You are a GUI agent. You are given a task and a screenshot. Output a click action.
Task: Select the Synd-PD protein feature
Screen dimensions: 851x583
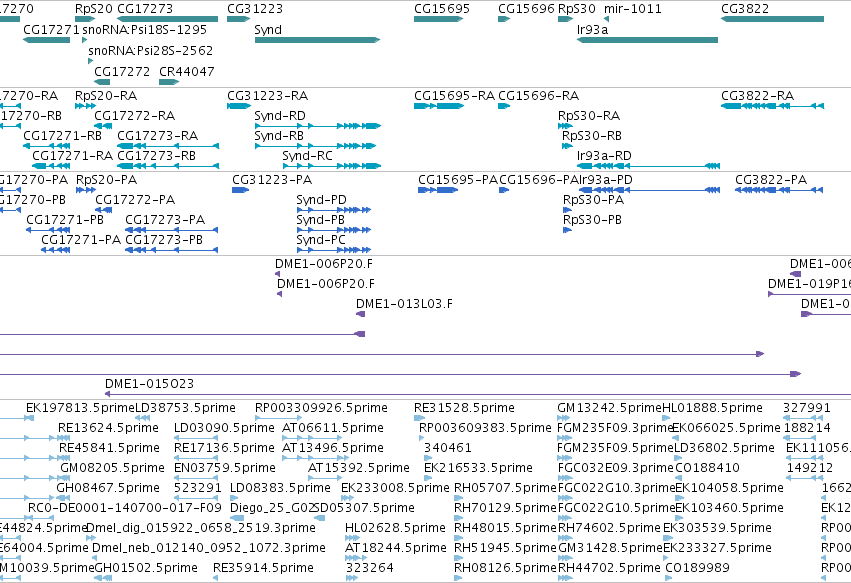(x=334, y=210)
